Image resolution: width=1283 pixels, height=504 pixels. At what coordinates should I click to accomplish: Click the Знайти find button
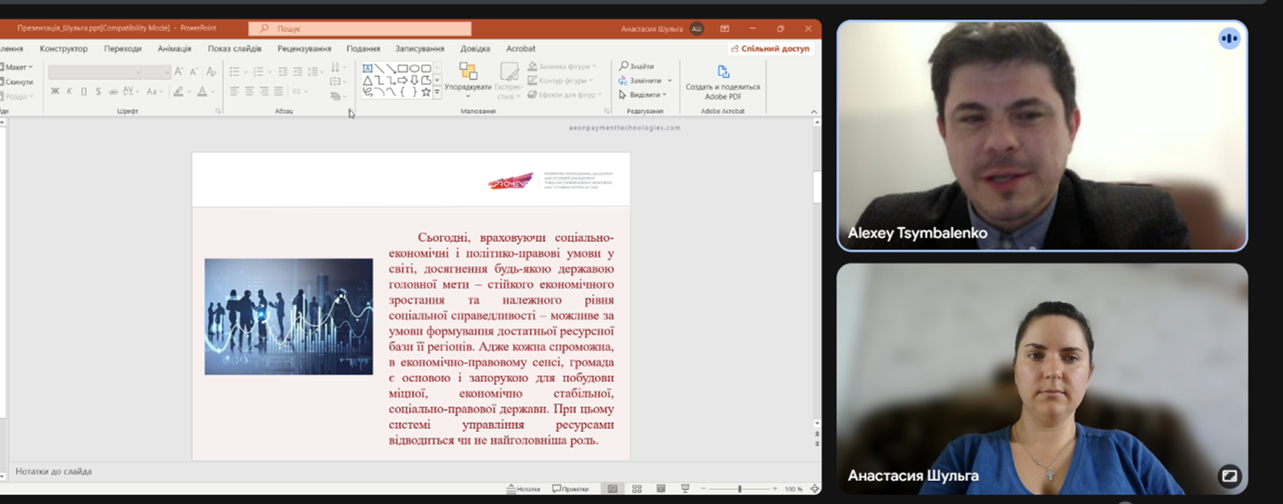[x=636, y=66]
